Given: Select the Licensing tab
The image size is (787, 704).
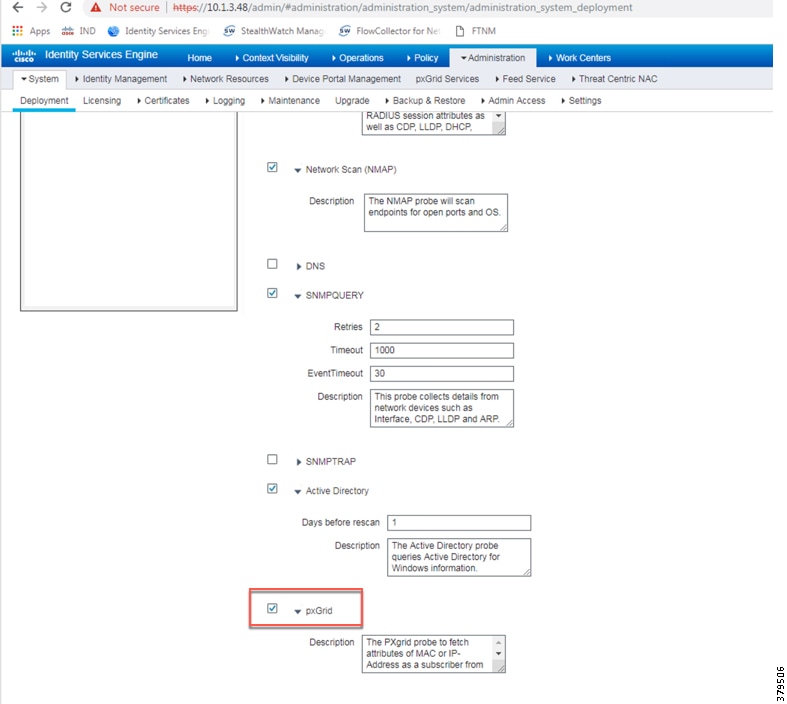Looking at the screenshot, I should (x=102, y=100).
